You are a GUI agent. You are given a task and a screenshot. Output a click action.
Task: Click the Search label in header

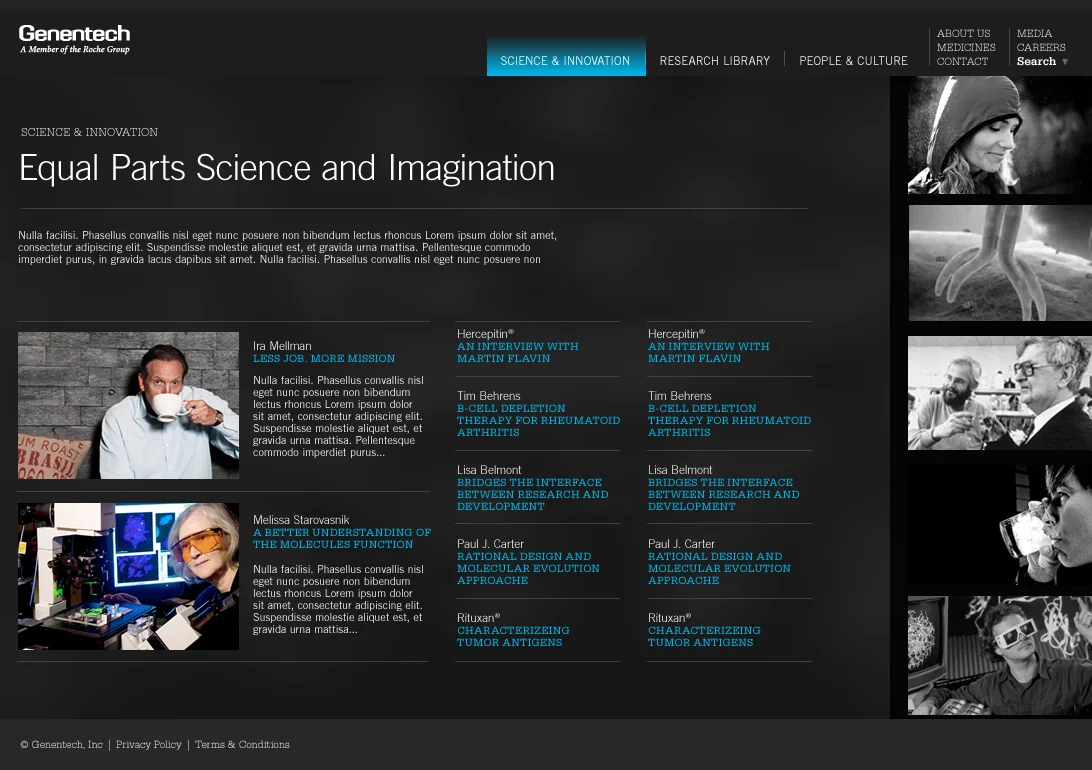pos(1036,61)
